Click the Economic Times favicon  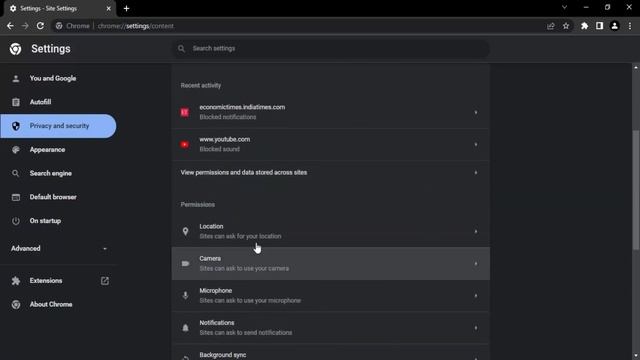click(x=185, y=112)
